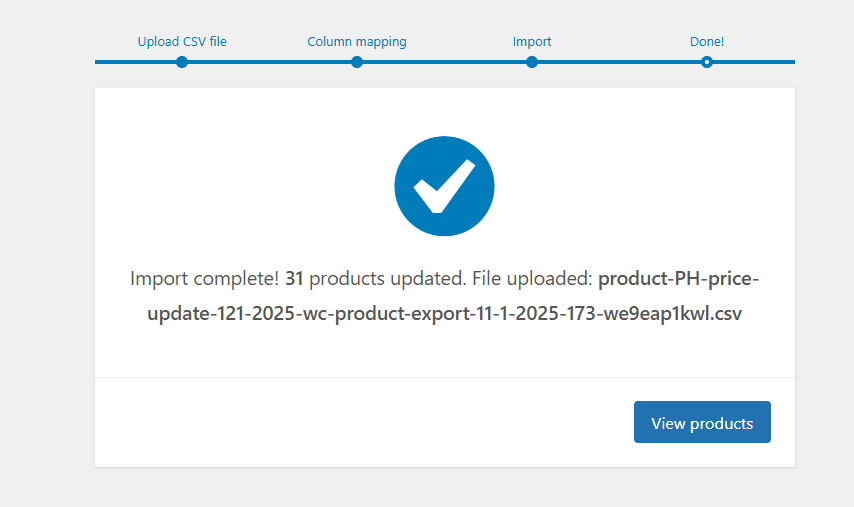
Task: Select the Column mapping step label
Action: (x=357, y=42)
